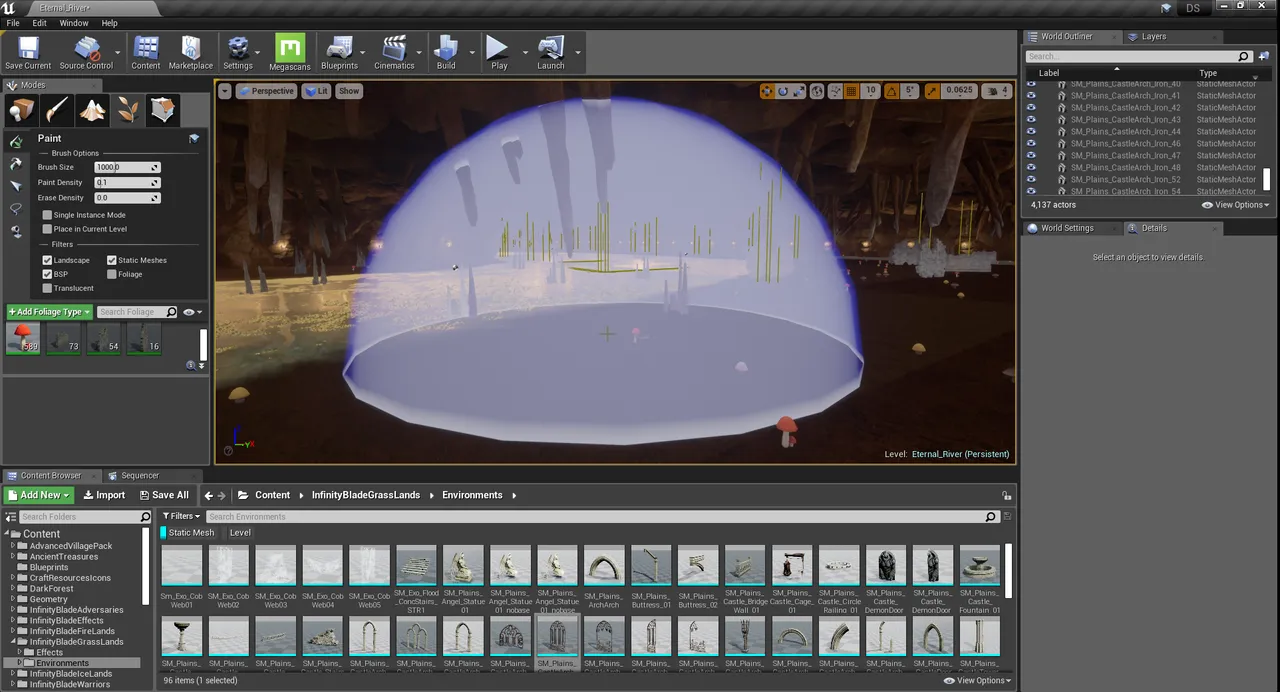Switch to Place mode in Modes panel
This screenshot has width=1280, height=692.
click(x=21, y=110)
